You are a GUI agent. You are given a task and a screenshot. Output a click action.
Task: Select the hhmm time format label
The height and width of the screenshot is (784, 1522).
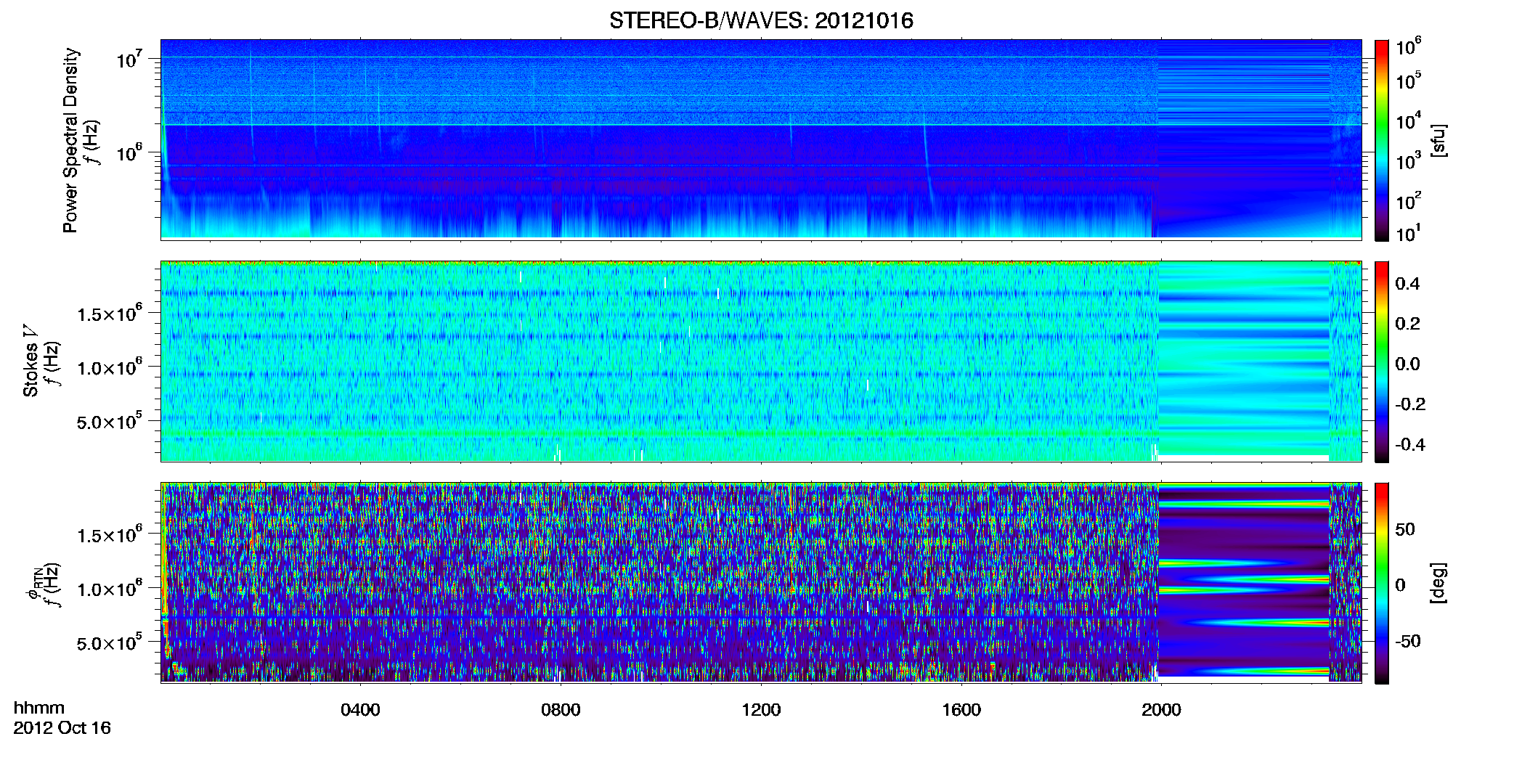point(39,708)
